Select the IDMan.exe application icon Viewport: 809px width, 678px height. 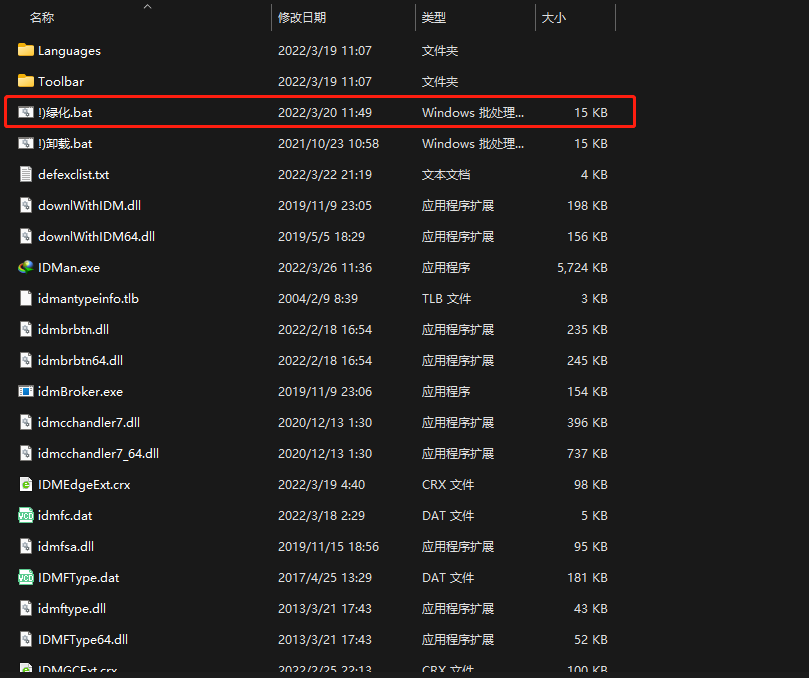[x=26, y=267]
